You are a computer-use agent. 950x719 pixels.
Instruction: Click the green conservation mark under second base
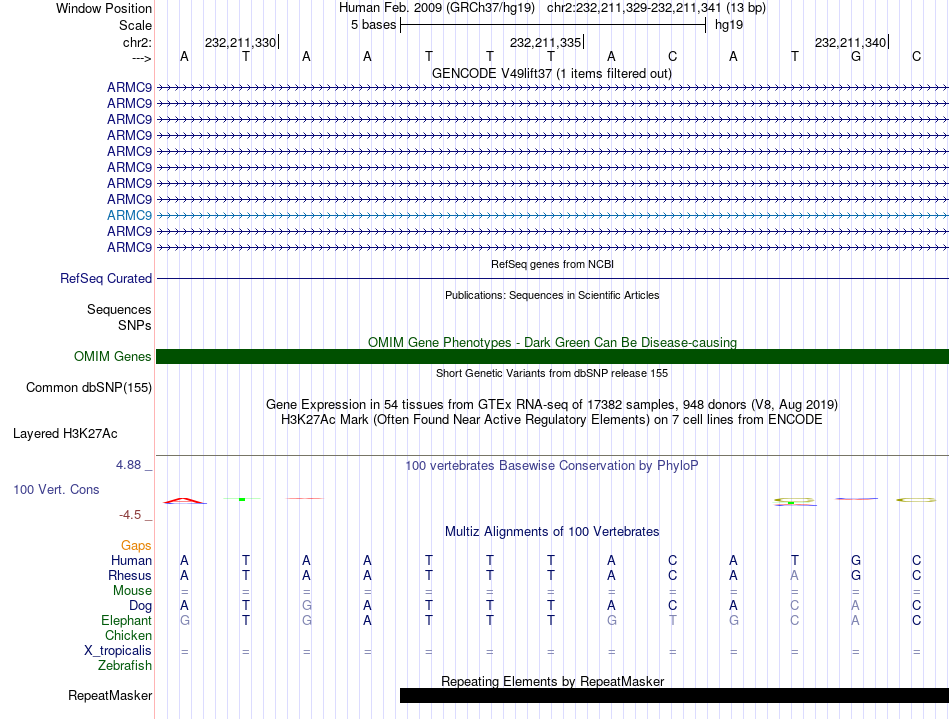(x=242, y=499)
